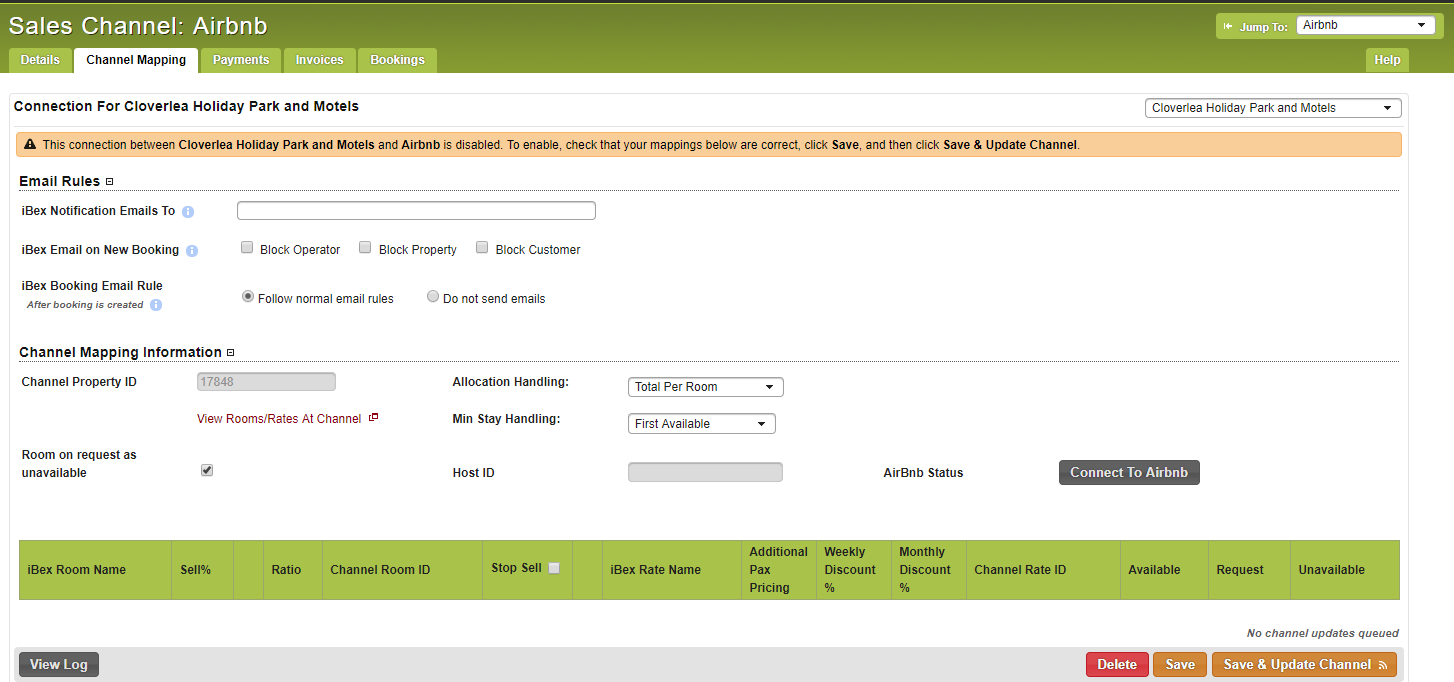Click the Weekly Discount % column header
The height and width of the screenshot is (682, 1454).
[853, 570]
